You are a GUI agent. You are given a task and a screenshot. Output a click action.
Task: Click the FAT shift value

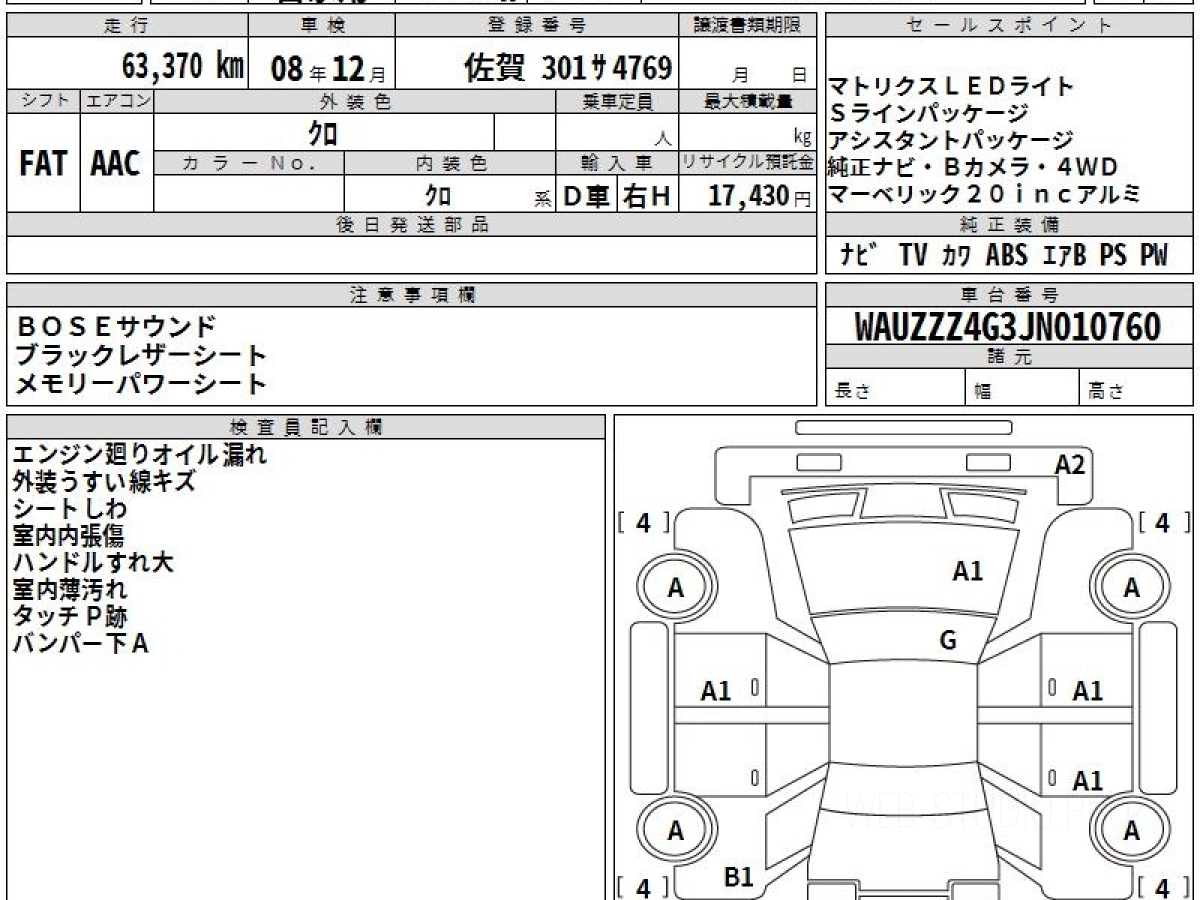(x=43, y=164)
